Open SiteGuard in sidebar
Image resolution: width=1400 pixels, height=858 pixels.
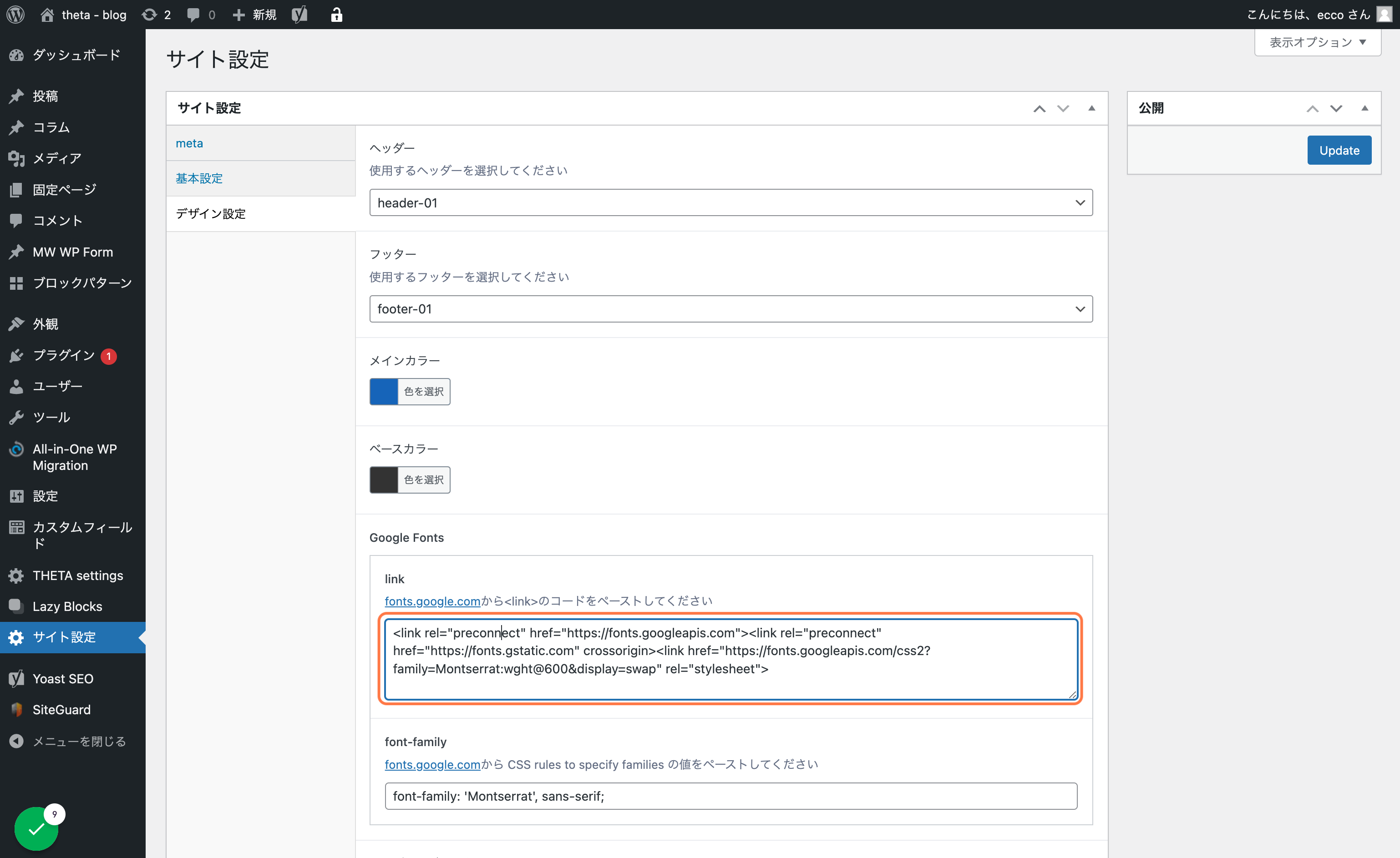click(73, 710)
